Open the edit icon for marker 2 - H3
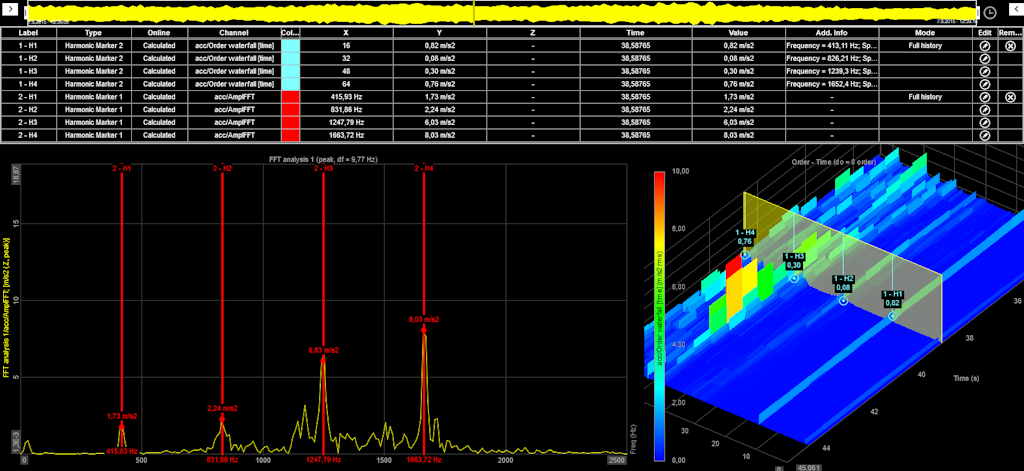 985,122
